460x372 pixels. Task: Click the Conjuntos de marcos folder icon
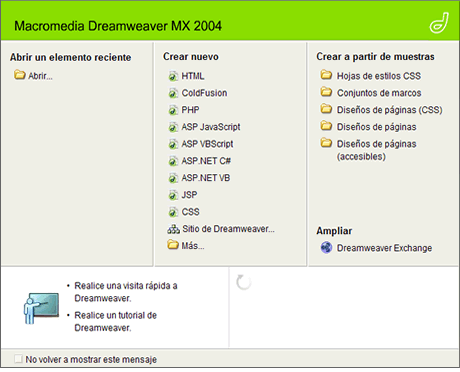coord(326,92)
